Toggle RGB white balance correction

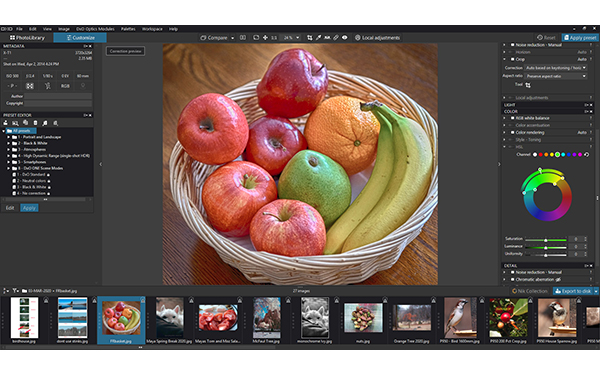[x=512, y=118]
